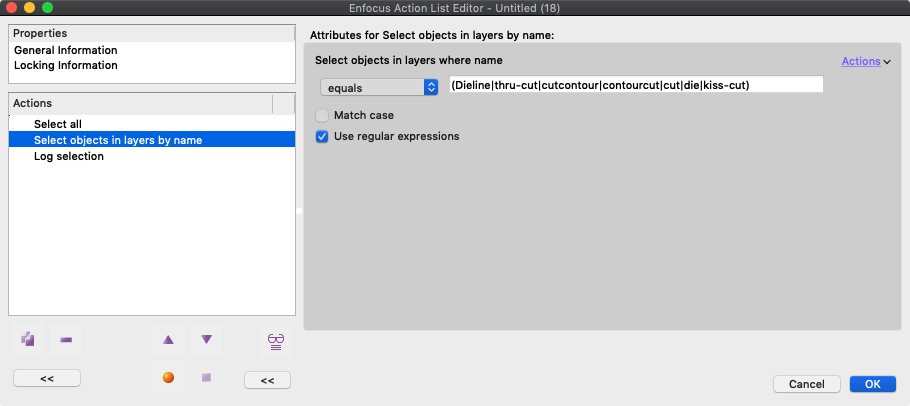Uncheck Use regular expressions
Viewport: 910px width, 406px height.
click(x=322, y=137)
